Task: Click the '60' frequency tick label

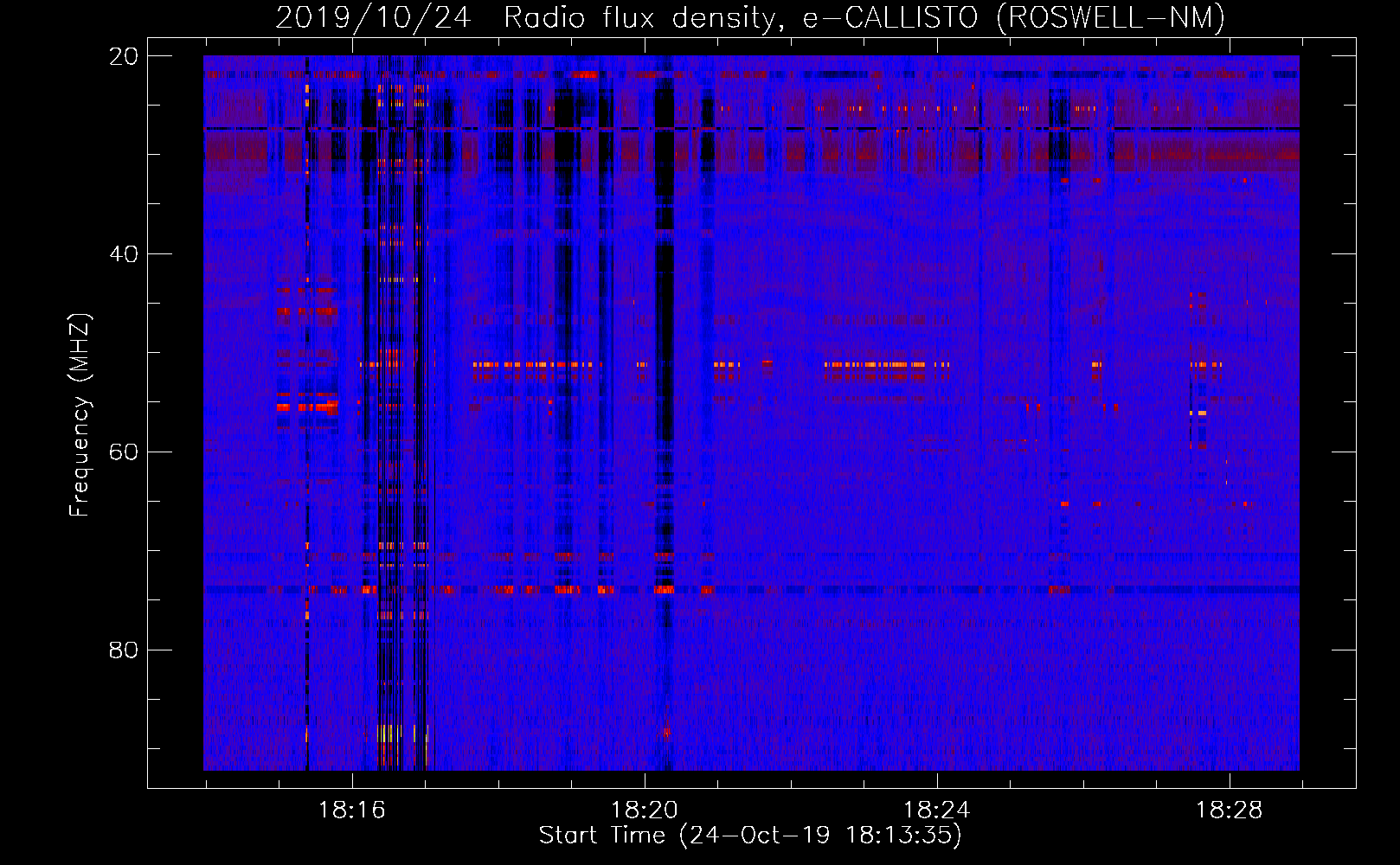Action: pyautogui.click(x=124, y=452)
